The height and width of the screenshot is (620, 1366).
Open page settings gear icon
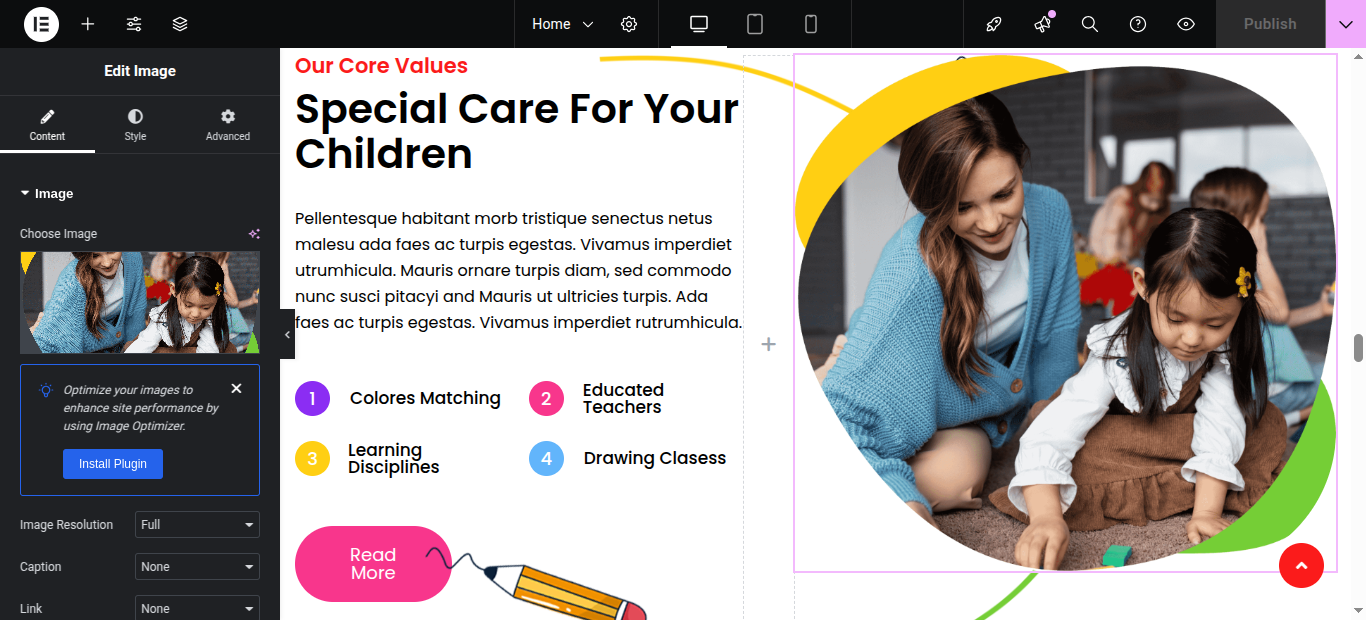[629, 24]
